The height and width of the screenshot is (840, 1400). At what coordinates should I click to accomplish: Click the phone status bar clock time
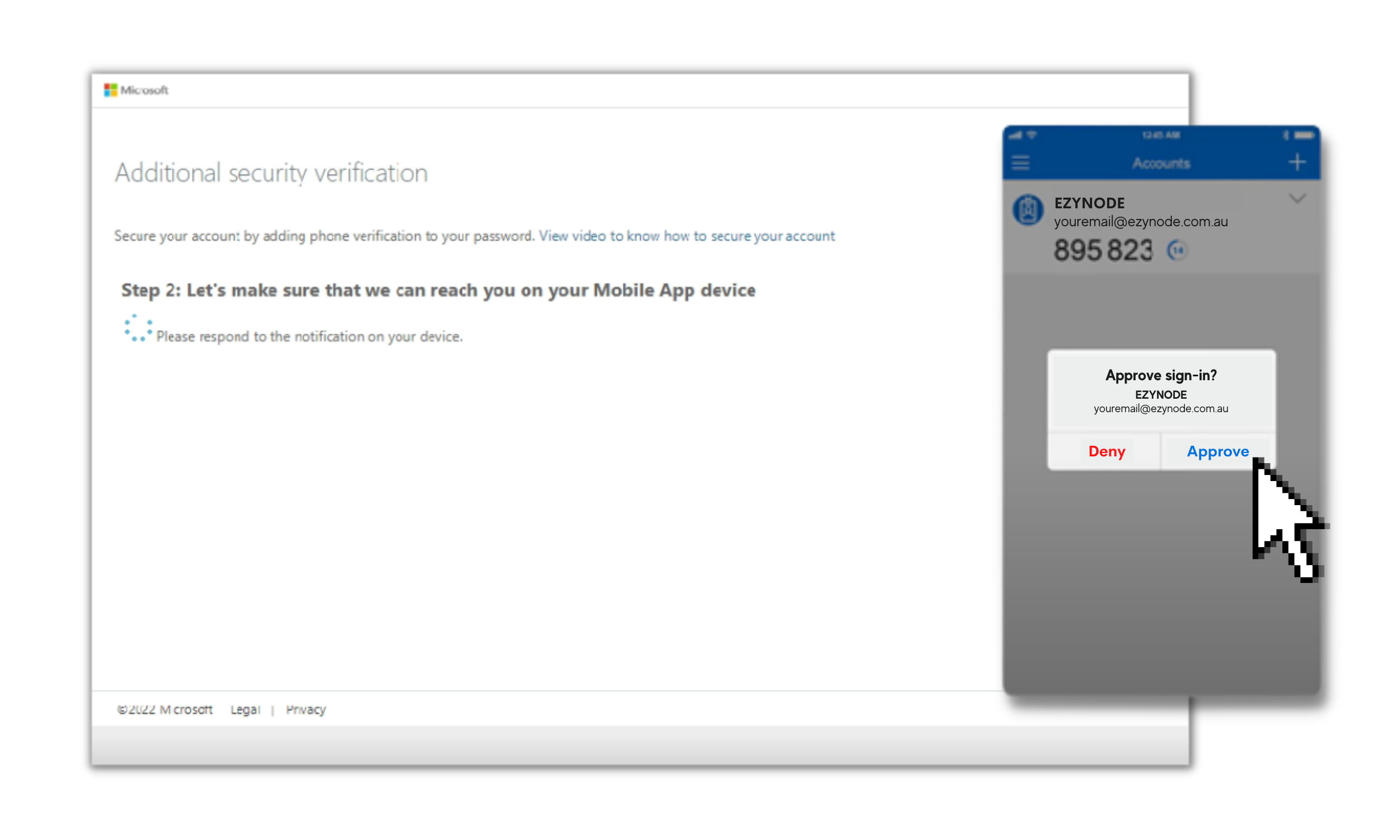[1161, 136]
